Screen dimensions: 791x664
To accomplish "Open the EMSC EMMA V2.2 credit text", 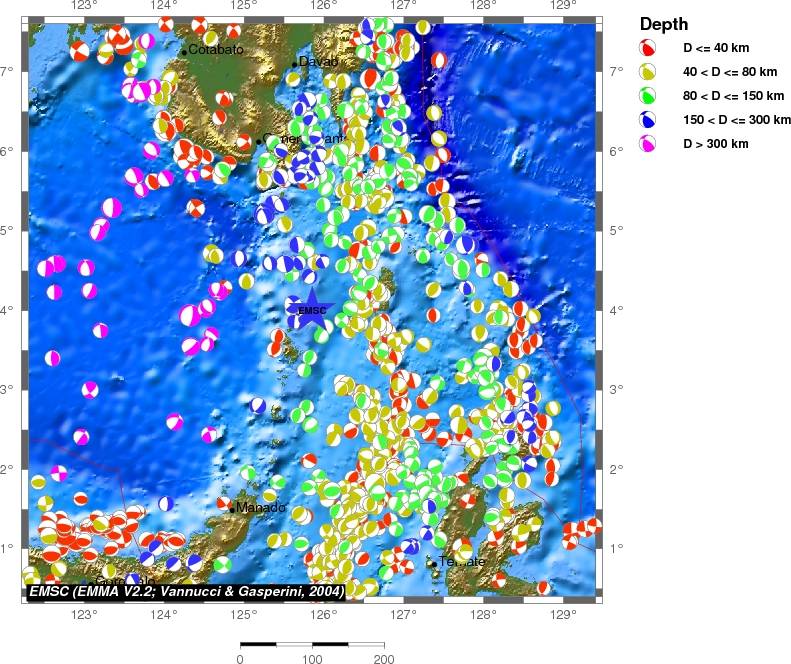I will 187,592.
